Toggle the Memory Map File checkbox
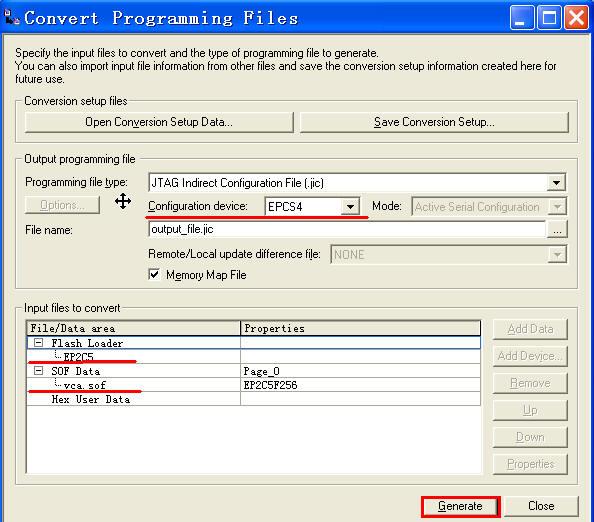This screenshot has width=594, height=522. click(154, 274)
